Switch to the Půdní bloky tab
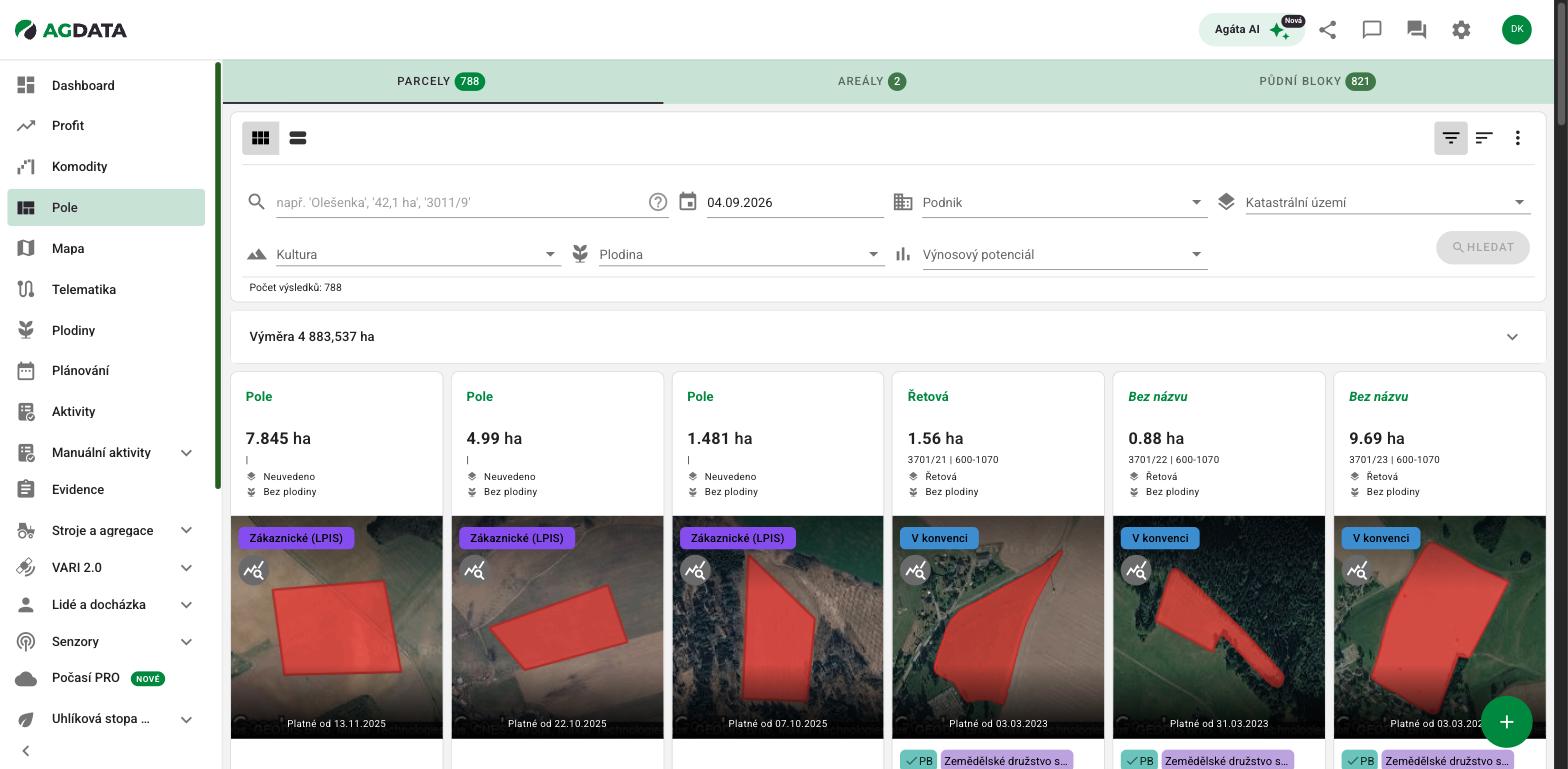The image size is (1568, 769). [x=1318, y=82]
